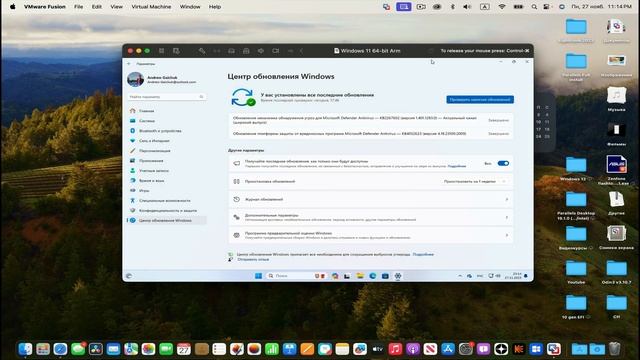
Task: Focus the Settings search field
Action: pos(167,97)
